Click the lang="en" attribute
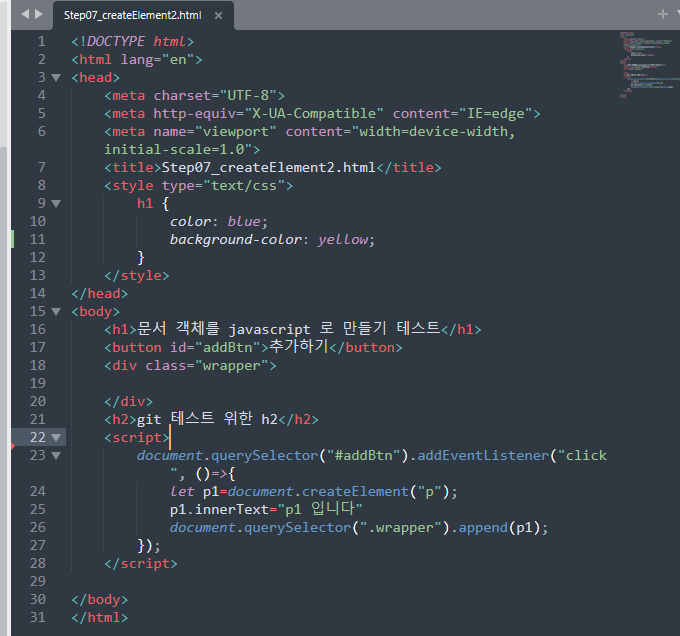Viewport: 680px width, 636px height. click(x=157, y=59)
